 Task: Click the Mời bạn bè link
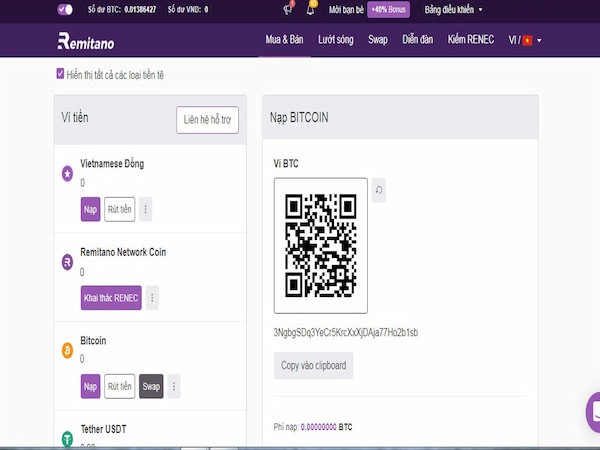coord(346,10)
